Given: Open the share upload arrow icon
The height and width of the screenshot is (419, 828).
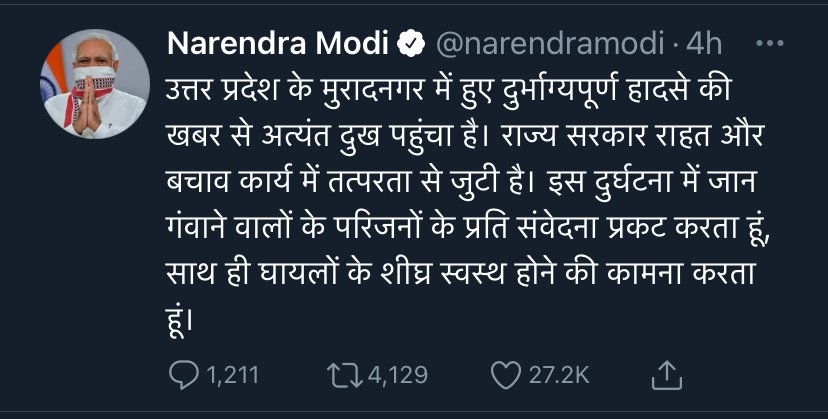Looking at the screenshot, I should (x=667, y=375).
